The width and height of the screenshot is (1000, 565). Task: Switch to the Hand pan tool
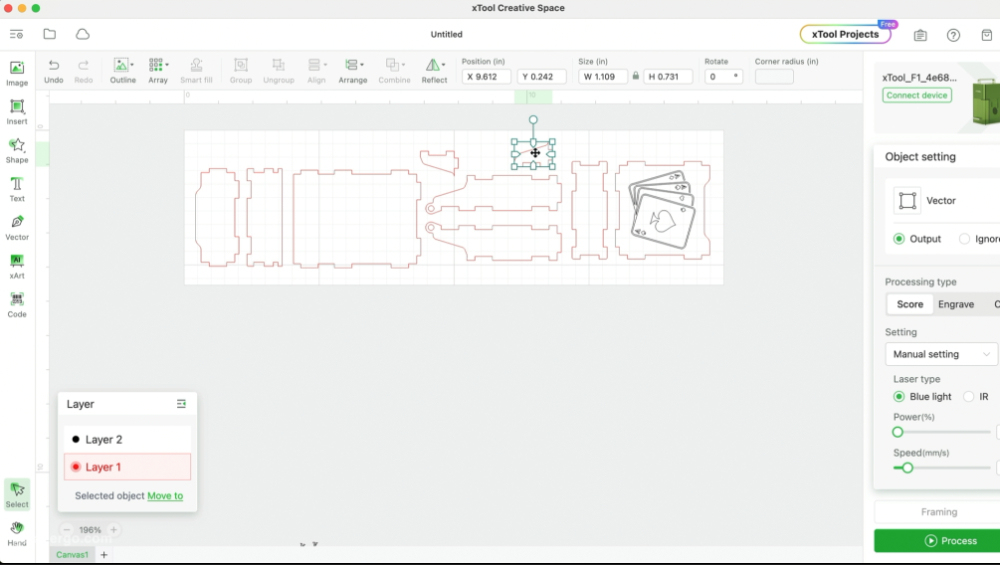click(x=17, y=533)
